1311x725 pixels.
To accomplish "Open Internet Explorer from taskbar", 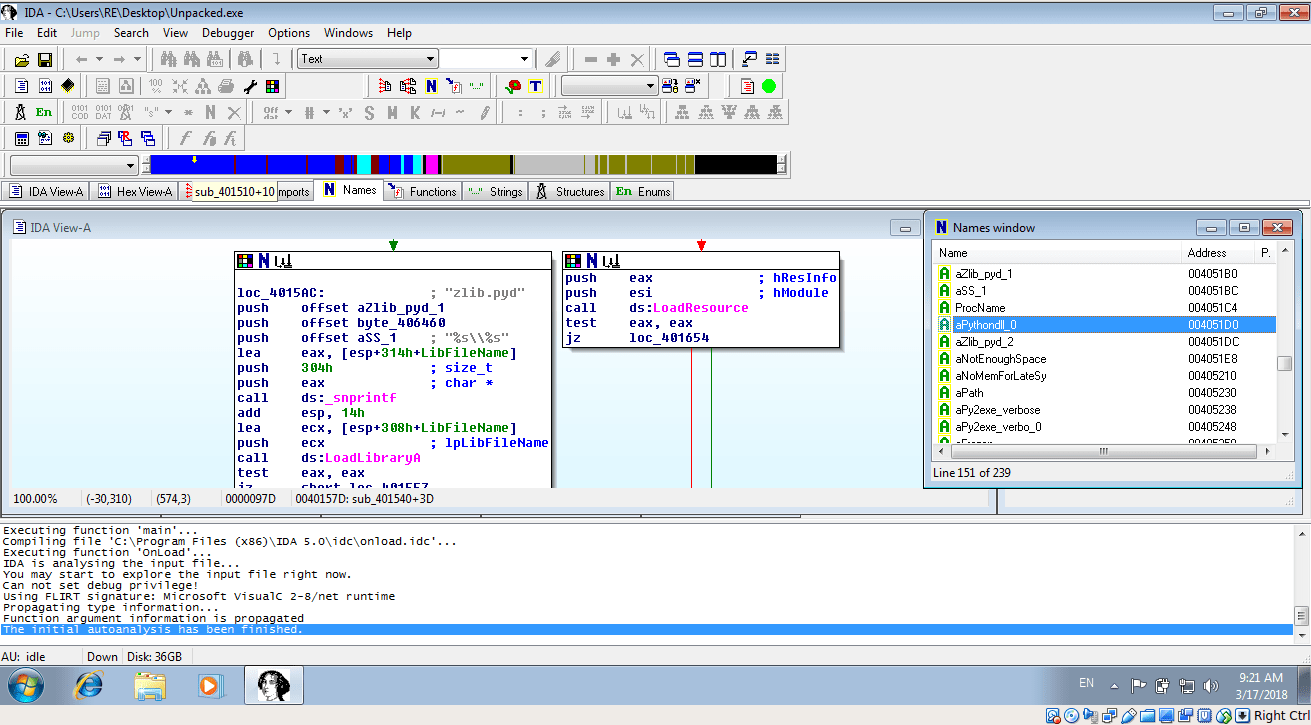I will pyautogui.click(x=89, y=686).
